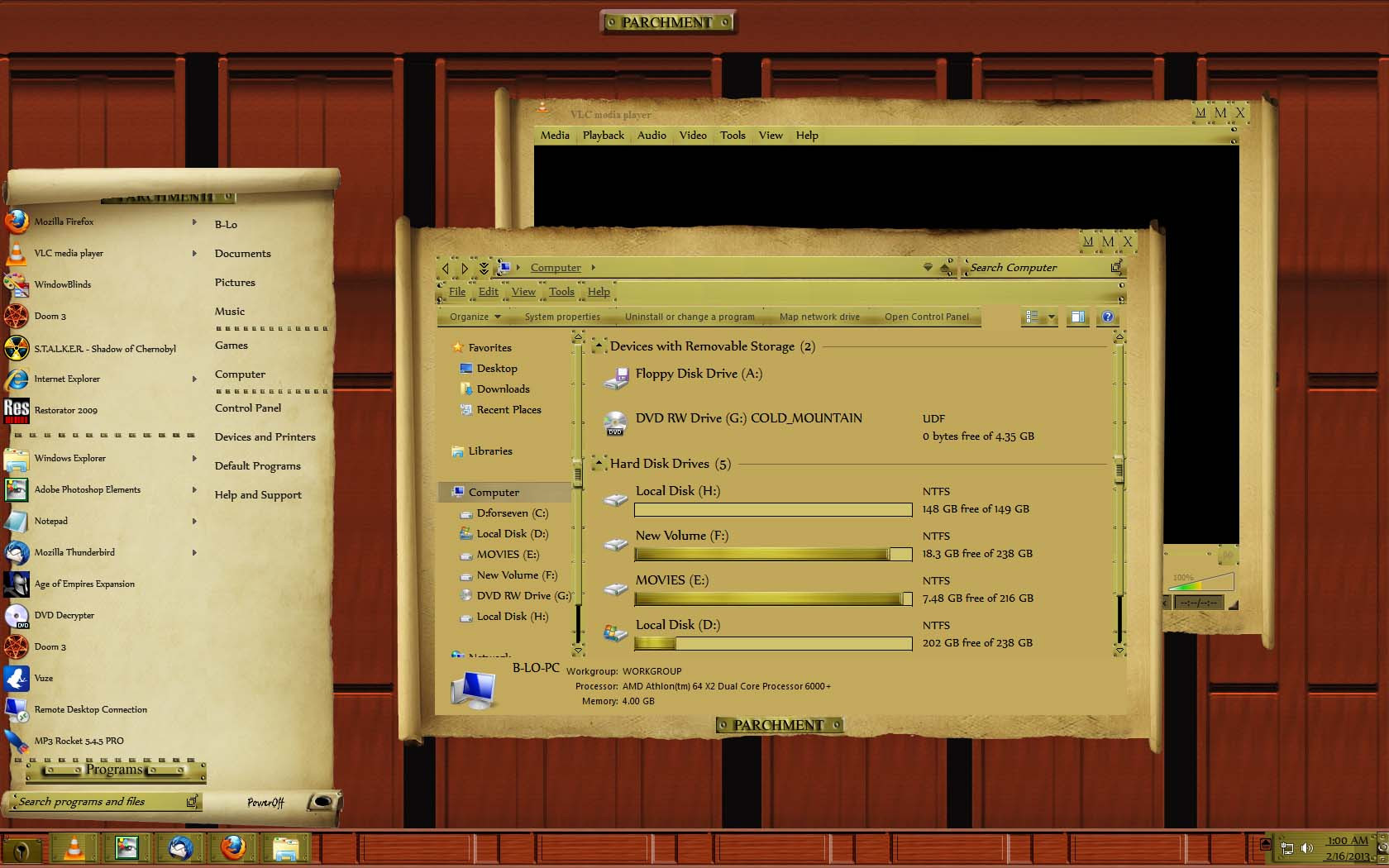Open VLC Tools menu
Image resolution: width=1389 pixels, height=868 pixels.
pos(733,136)
